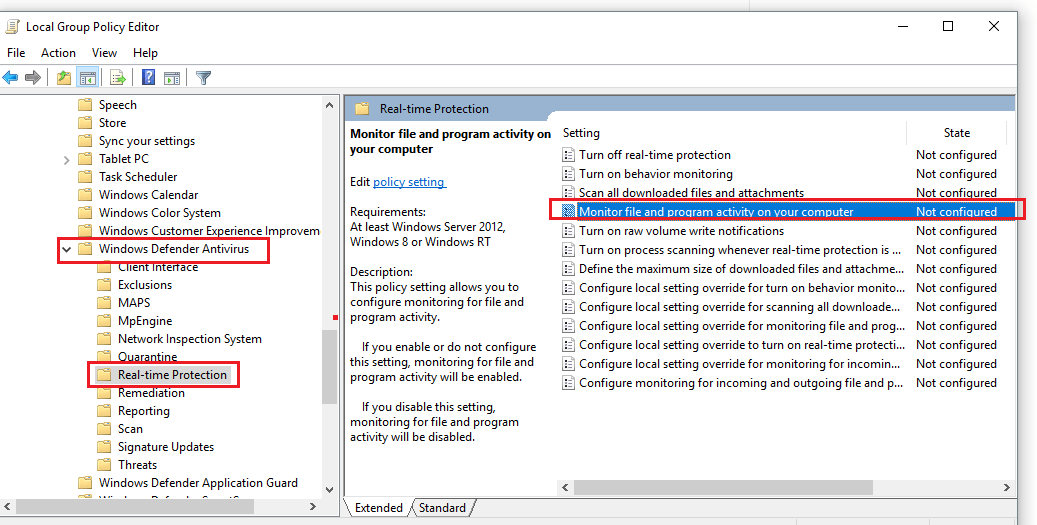Select Windows Defender Application Guard folder
Image resolution: width=1037 pixels, height=525 pixels.
click(198, 483)
